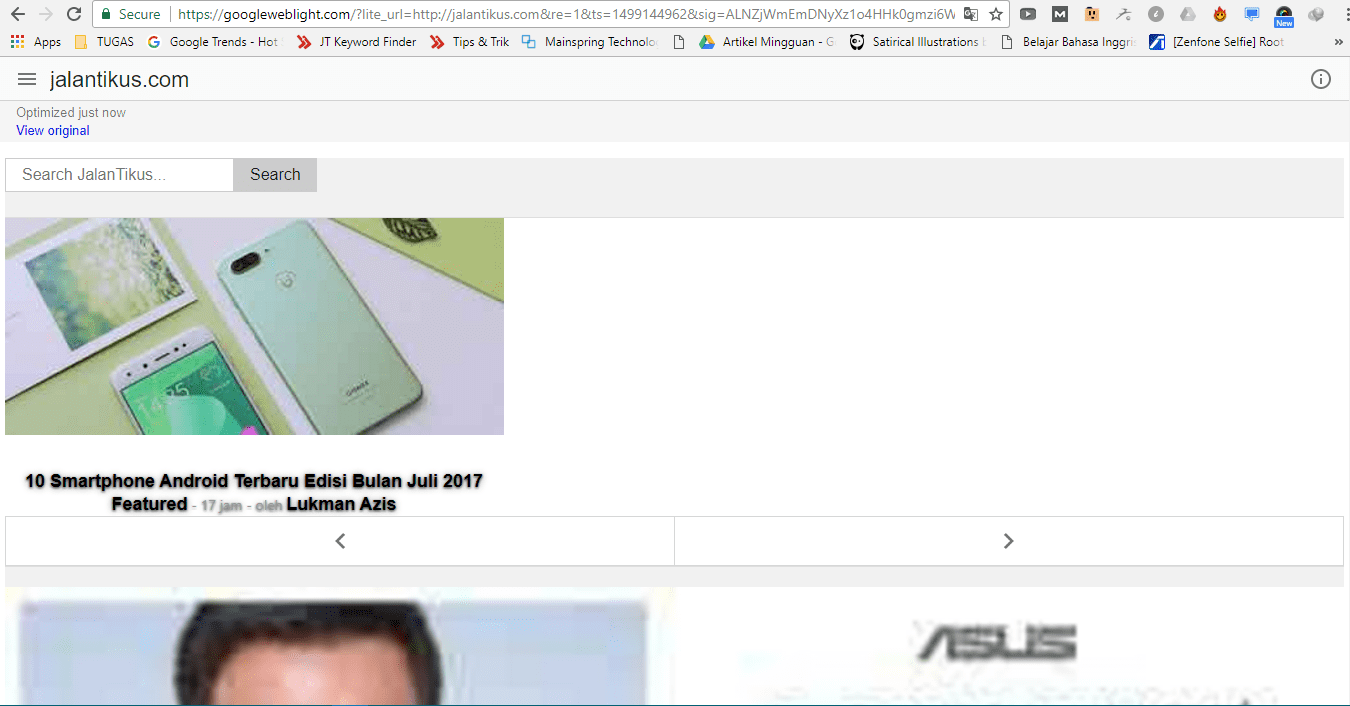View site info via Secure padlock

130,14
